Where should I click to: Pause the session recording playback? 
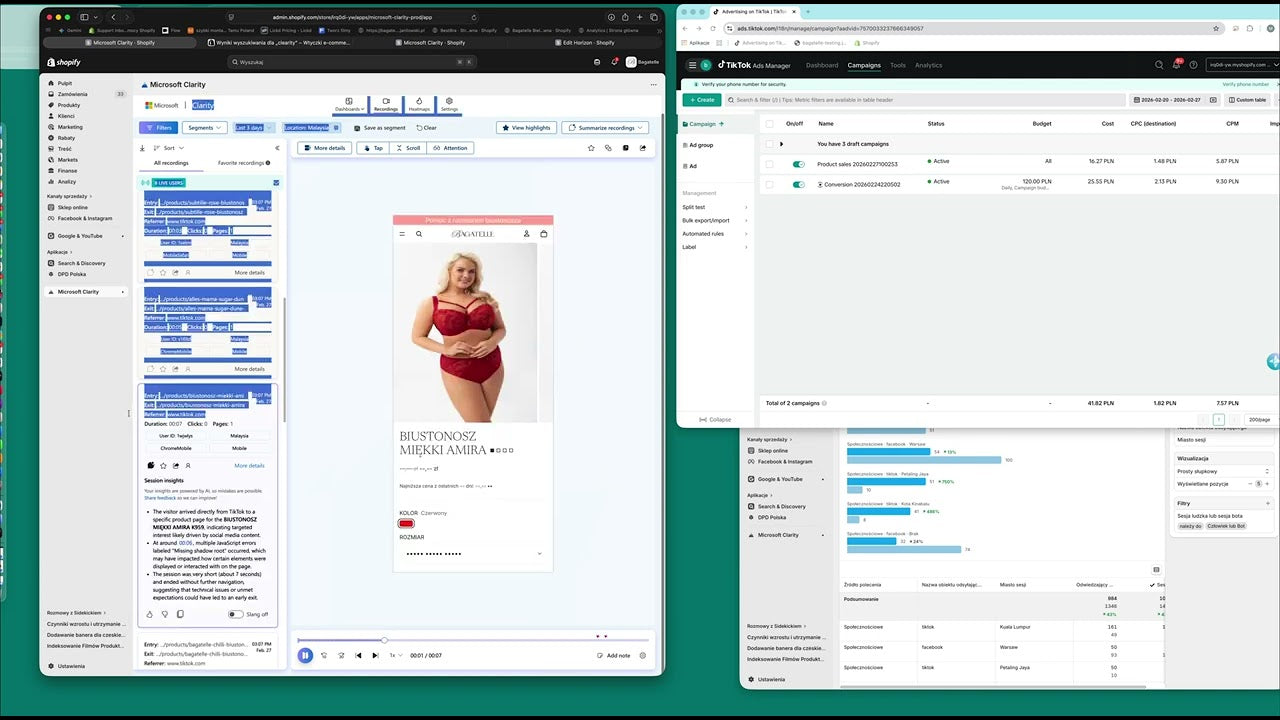coord(305,655)
